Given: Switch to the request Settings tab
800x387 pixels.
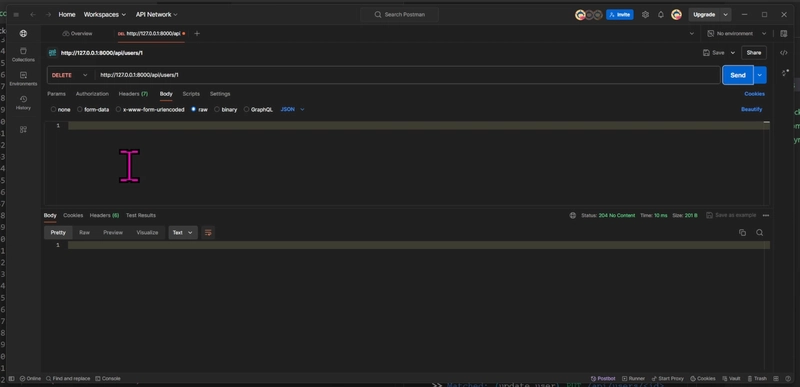Looking at the screenshot, I should (220, 94).
